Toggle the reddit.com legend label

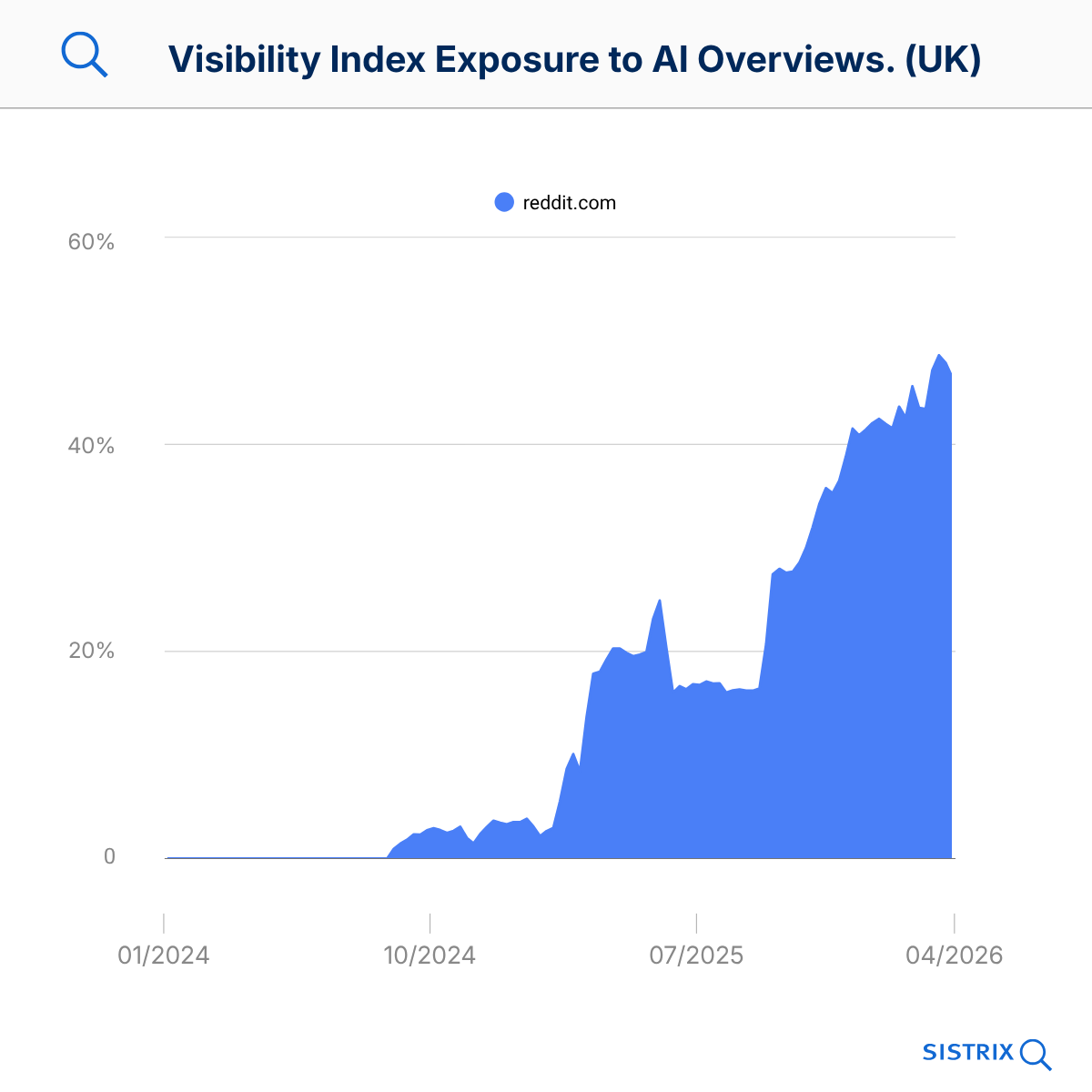click(569, 203)
